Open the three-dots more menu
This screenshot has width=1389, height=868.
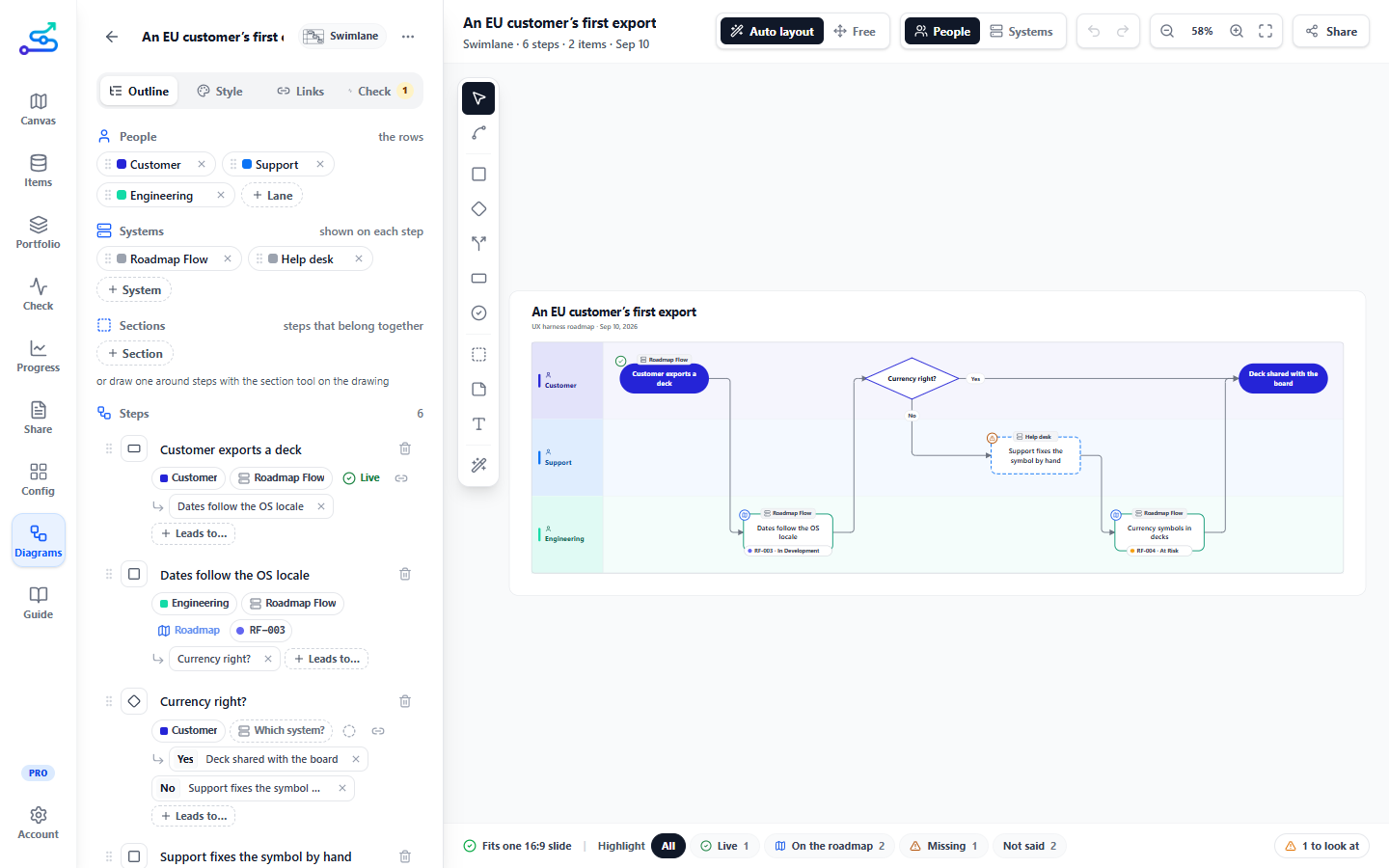click(x=408, y=37)
